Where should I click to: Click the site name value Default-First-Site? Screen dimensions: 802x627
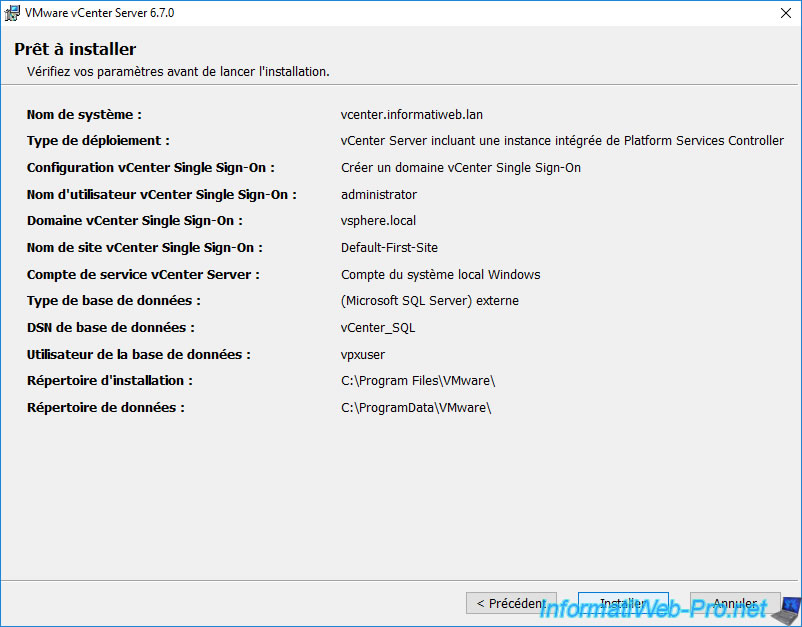pyautogui.click(x=389, y=248)
